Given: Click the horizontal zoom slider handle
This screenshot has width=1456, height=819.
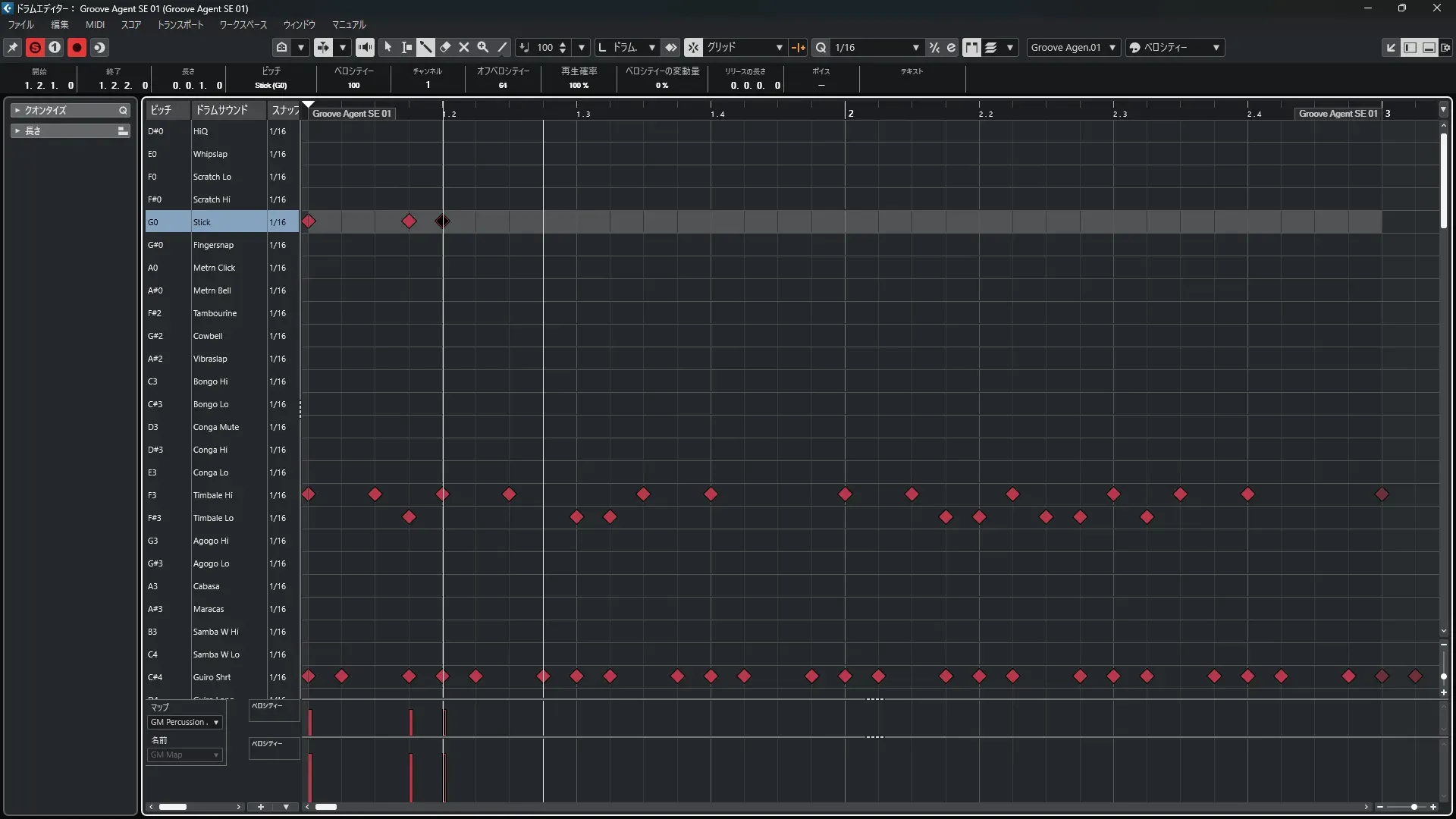Looking at the screenshot, I should (1414, 807).
